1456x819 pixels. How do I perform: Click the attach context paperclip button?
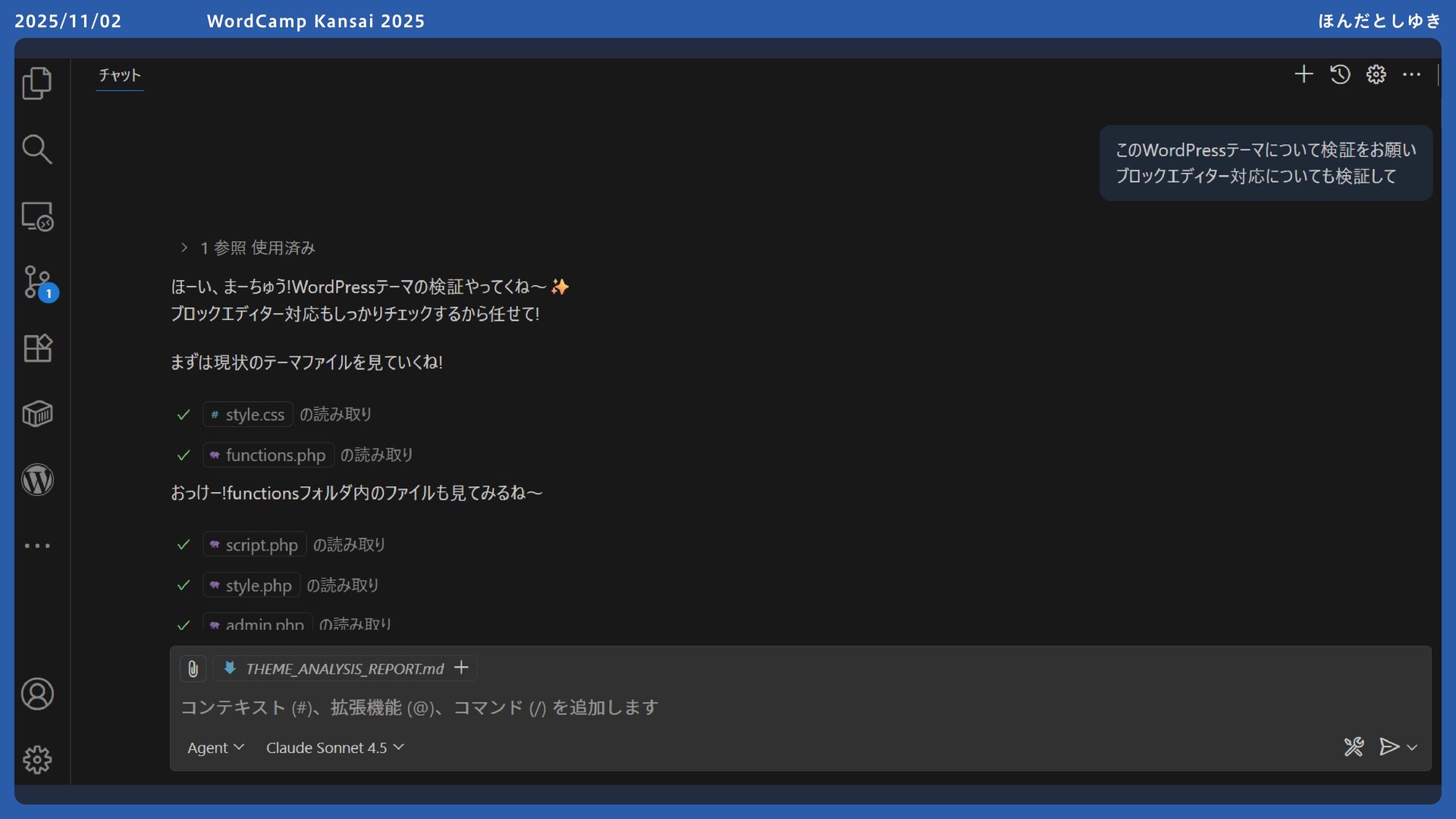coord(193,669)
